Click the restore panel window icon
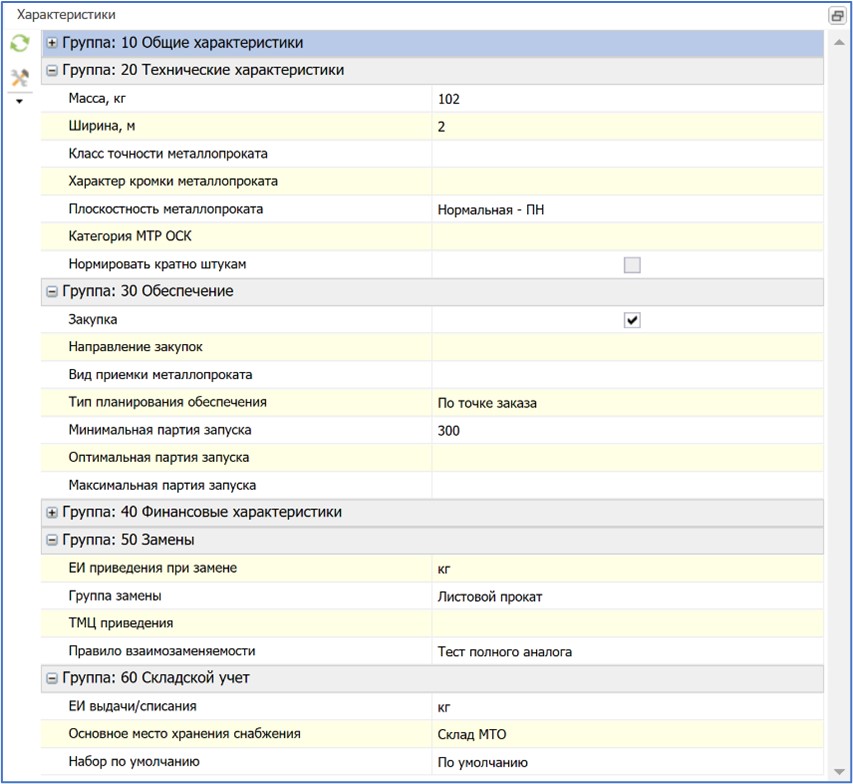 pyautogui.click(x=836, y=16)
